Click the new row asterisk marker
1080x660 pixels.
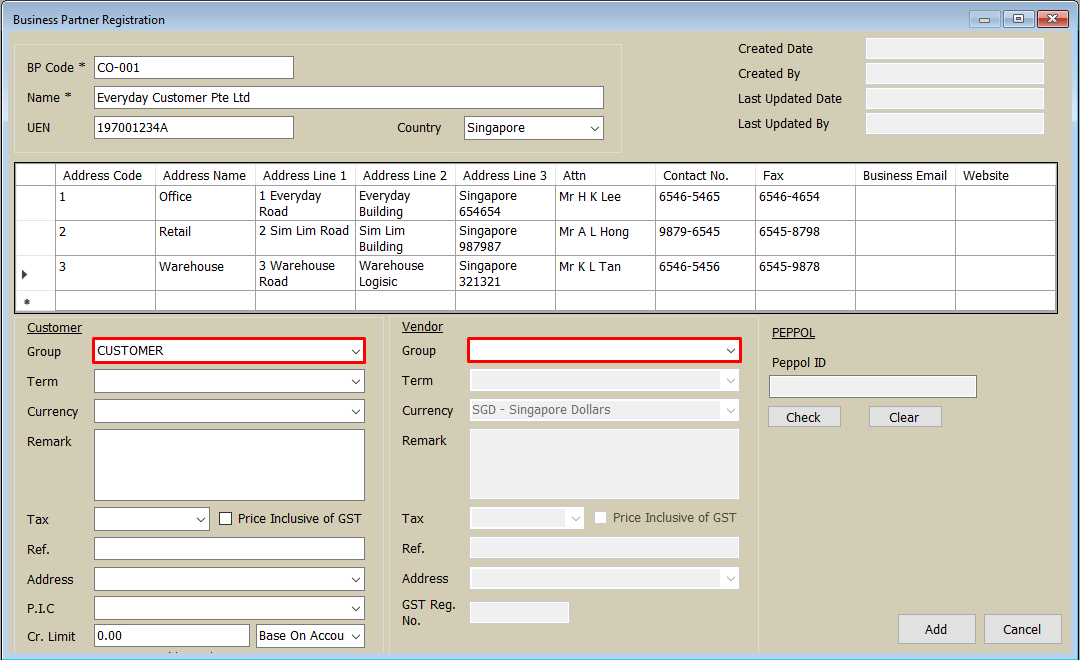tap(27, 302)
